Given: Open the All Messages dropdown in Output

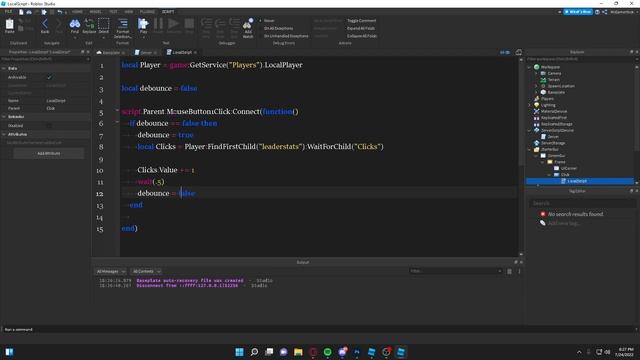Looking at the screenshot, I should [x=111, y=271].
